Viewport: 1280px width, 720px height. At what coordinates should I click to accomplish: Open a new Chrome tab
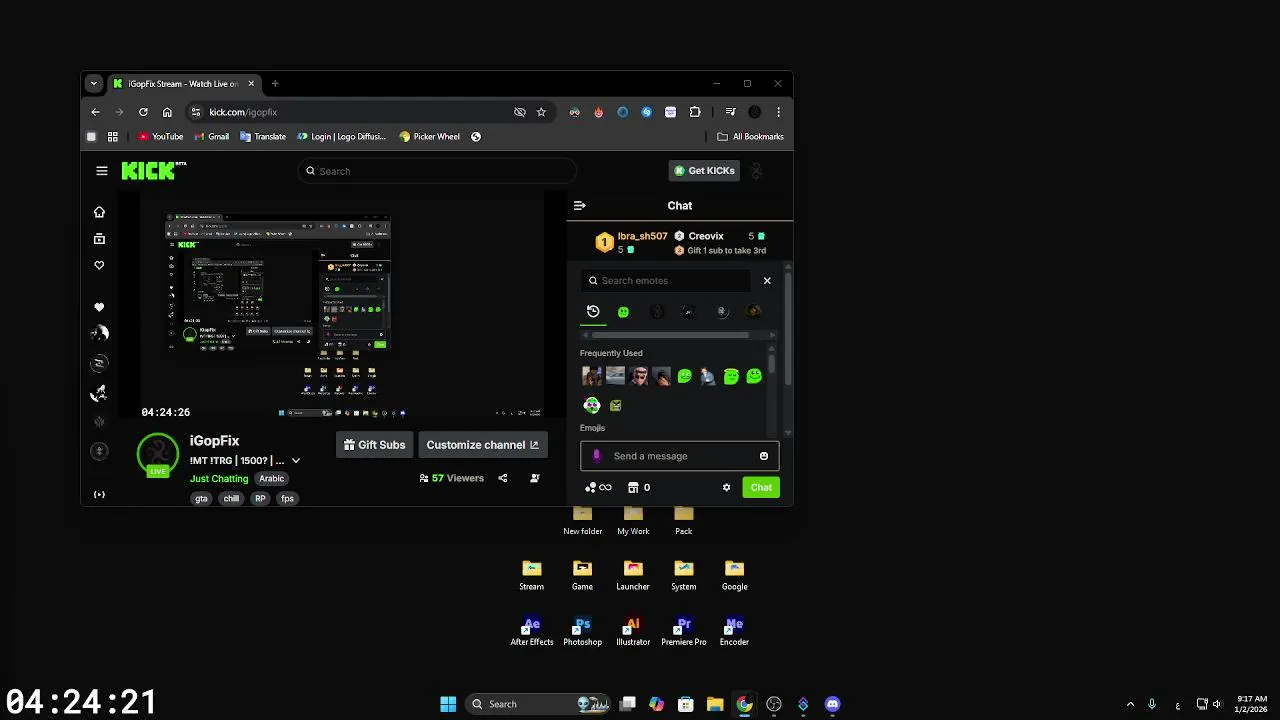coord(275,84)
